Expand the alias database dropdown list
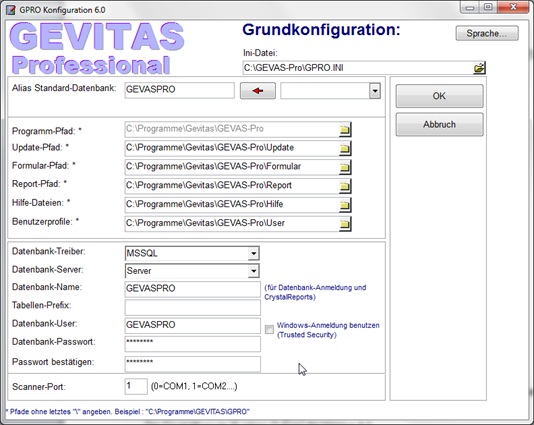 (375, 91)
